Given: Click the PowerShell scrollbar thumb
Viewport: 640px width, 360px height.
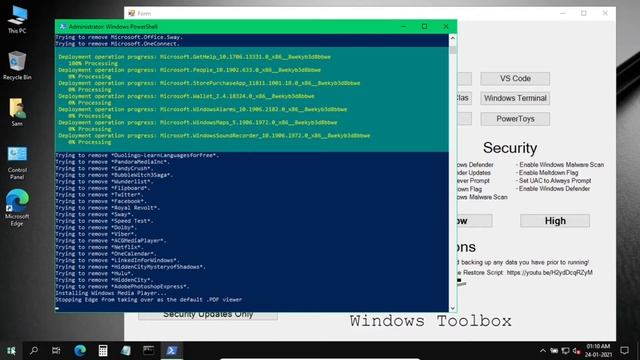Looking at the screenshot, I should [x=452, y=50].
